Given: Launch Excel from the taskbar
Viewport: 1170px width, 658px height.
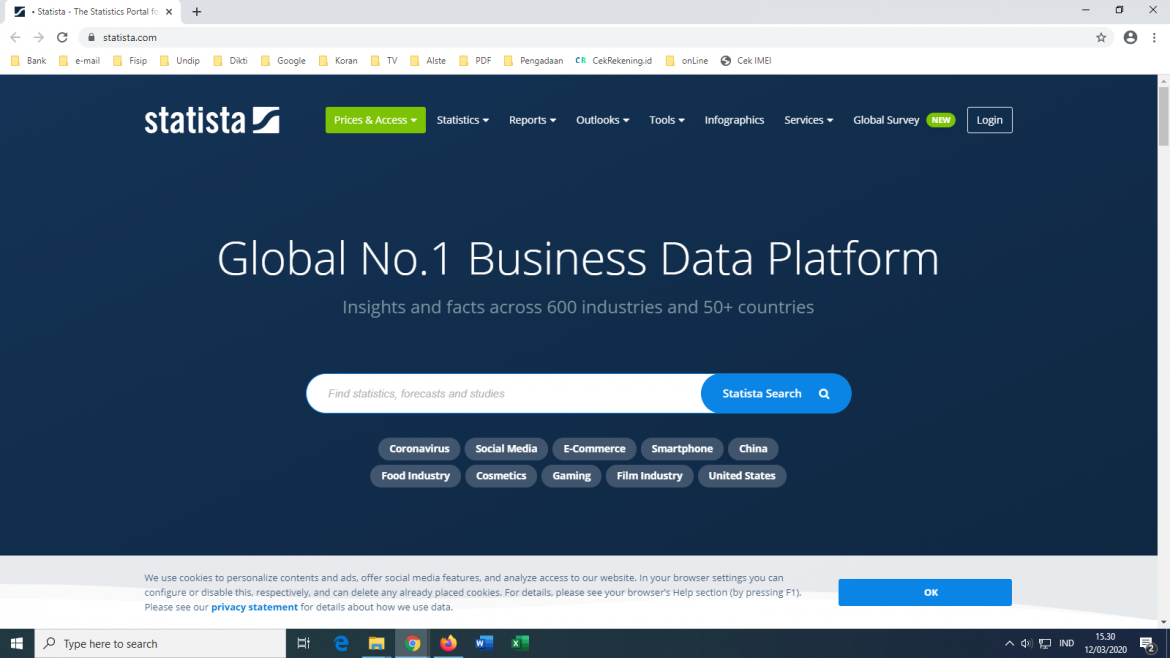Looking at the screenshot, I should [x=519, y=643].
